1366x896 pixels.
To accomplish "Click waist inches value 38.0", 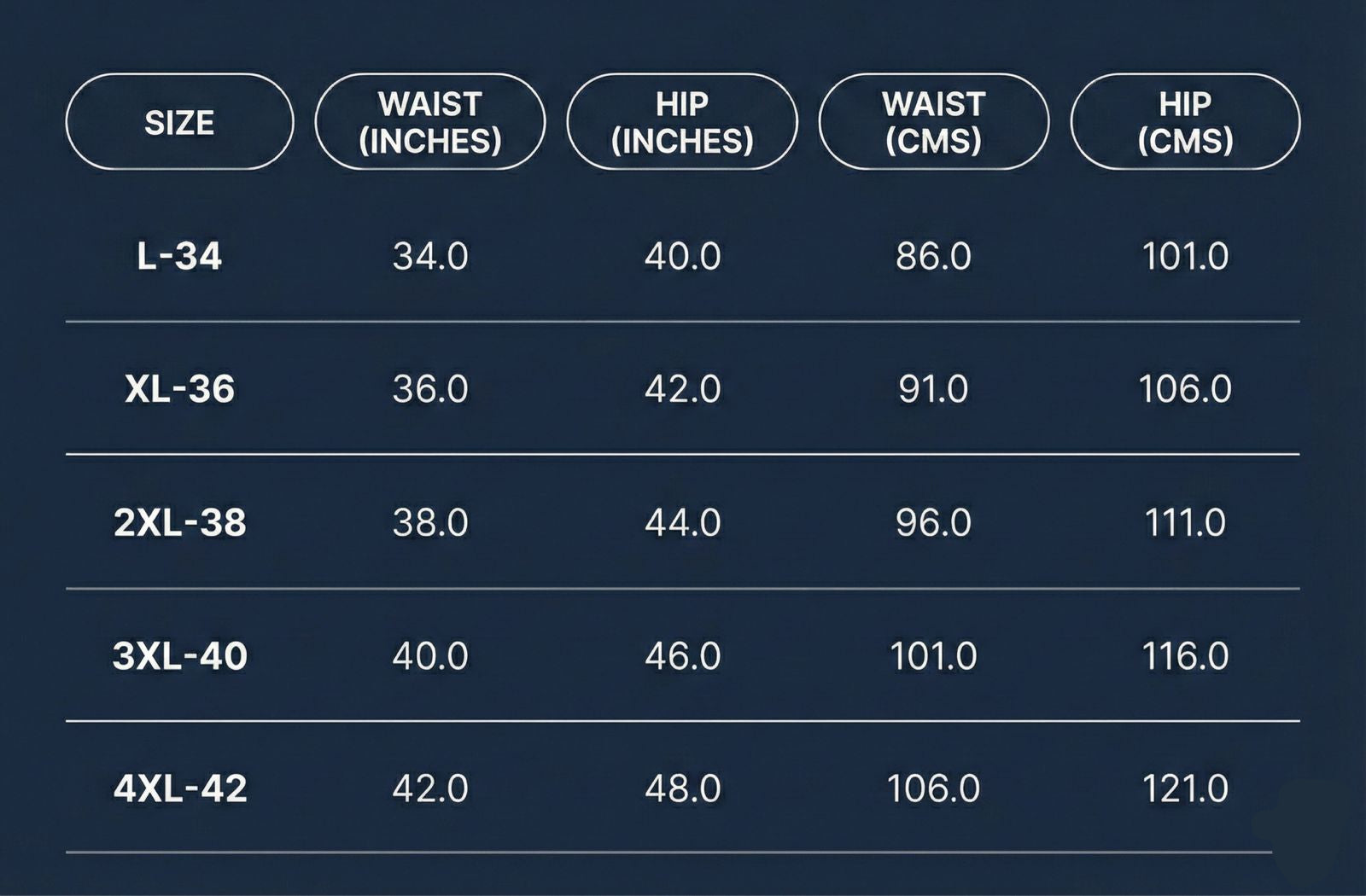I will (430, 522).
